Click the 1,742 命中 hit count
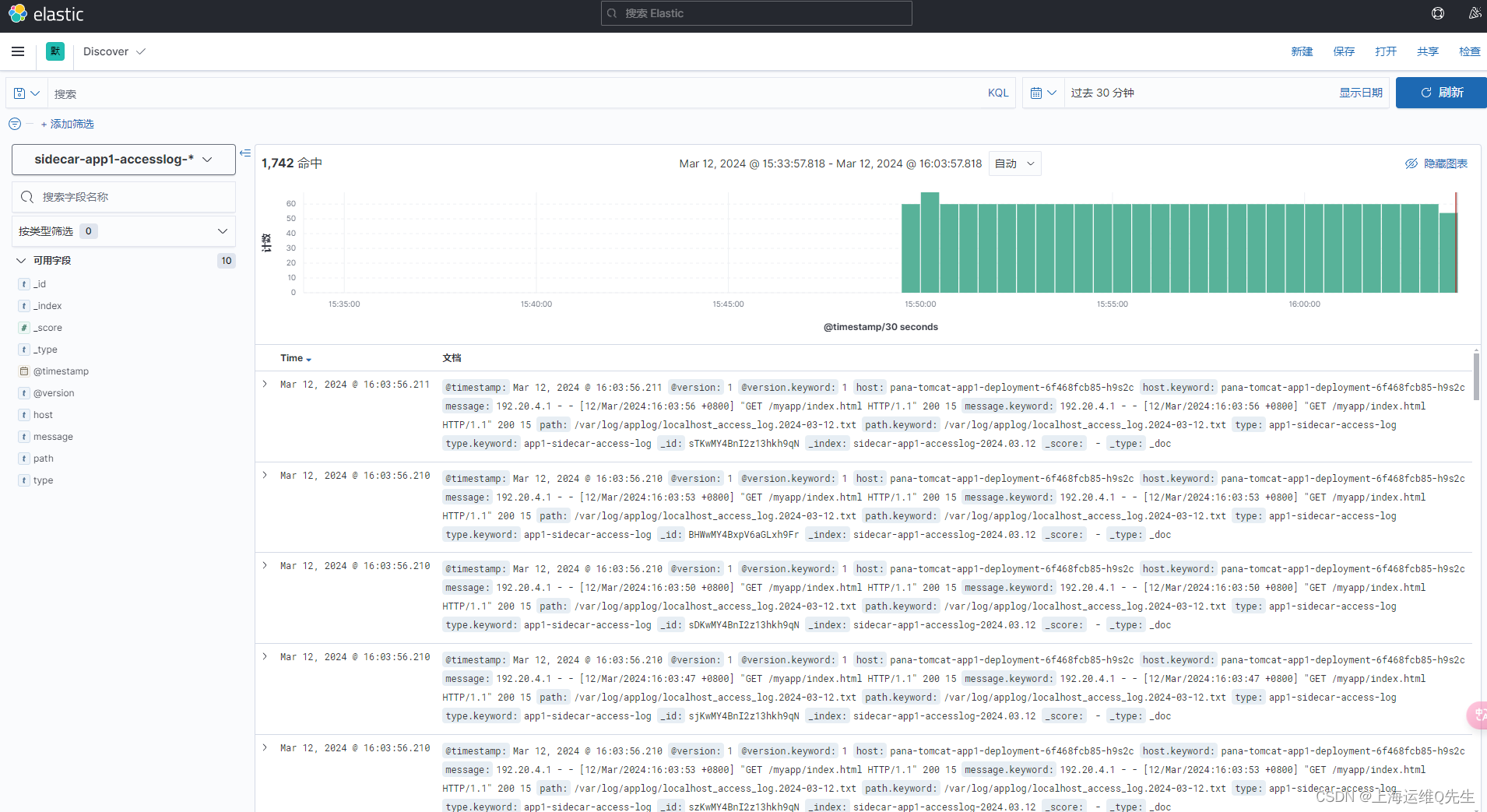This screenshot has height=812, width=1487. [292, 163]
